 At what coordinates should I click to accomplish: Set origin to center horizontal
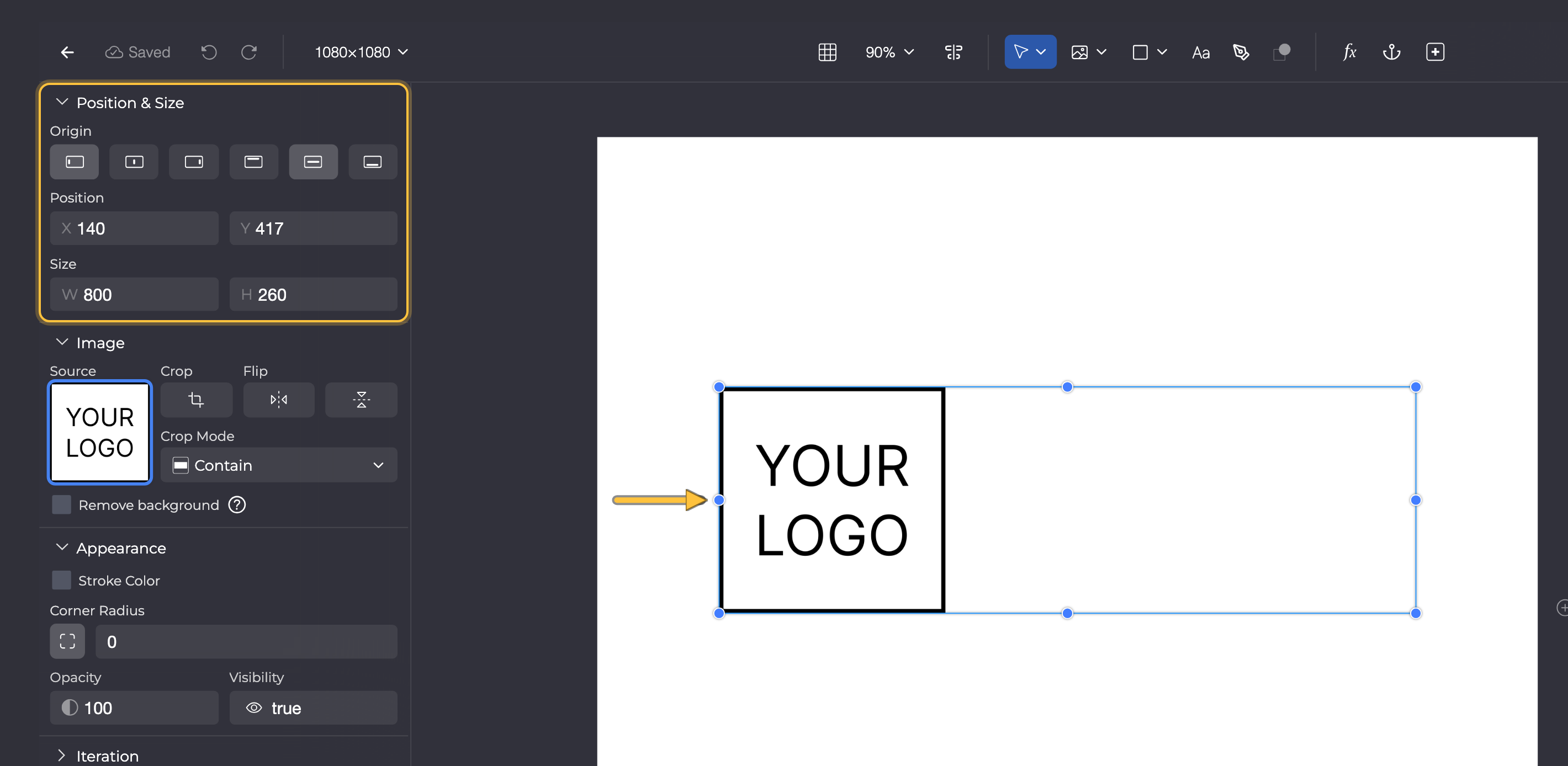tap(134, 162)
